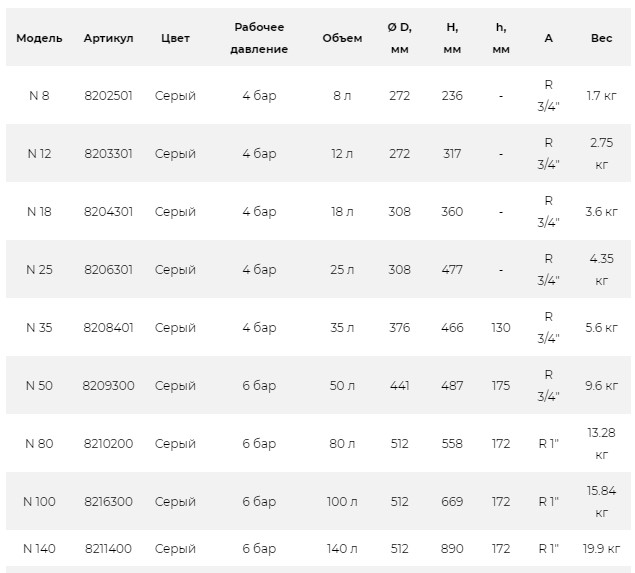The height and width of the screenshot is (573, 635).
Task: Click the Объем column header
Action: [x=342, y=38]
